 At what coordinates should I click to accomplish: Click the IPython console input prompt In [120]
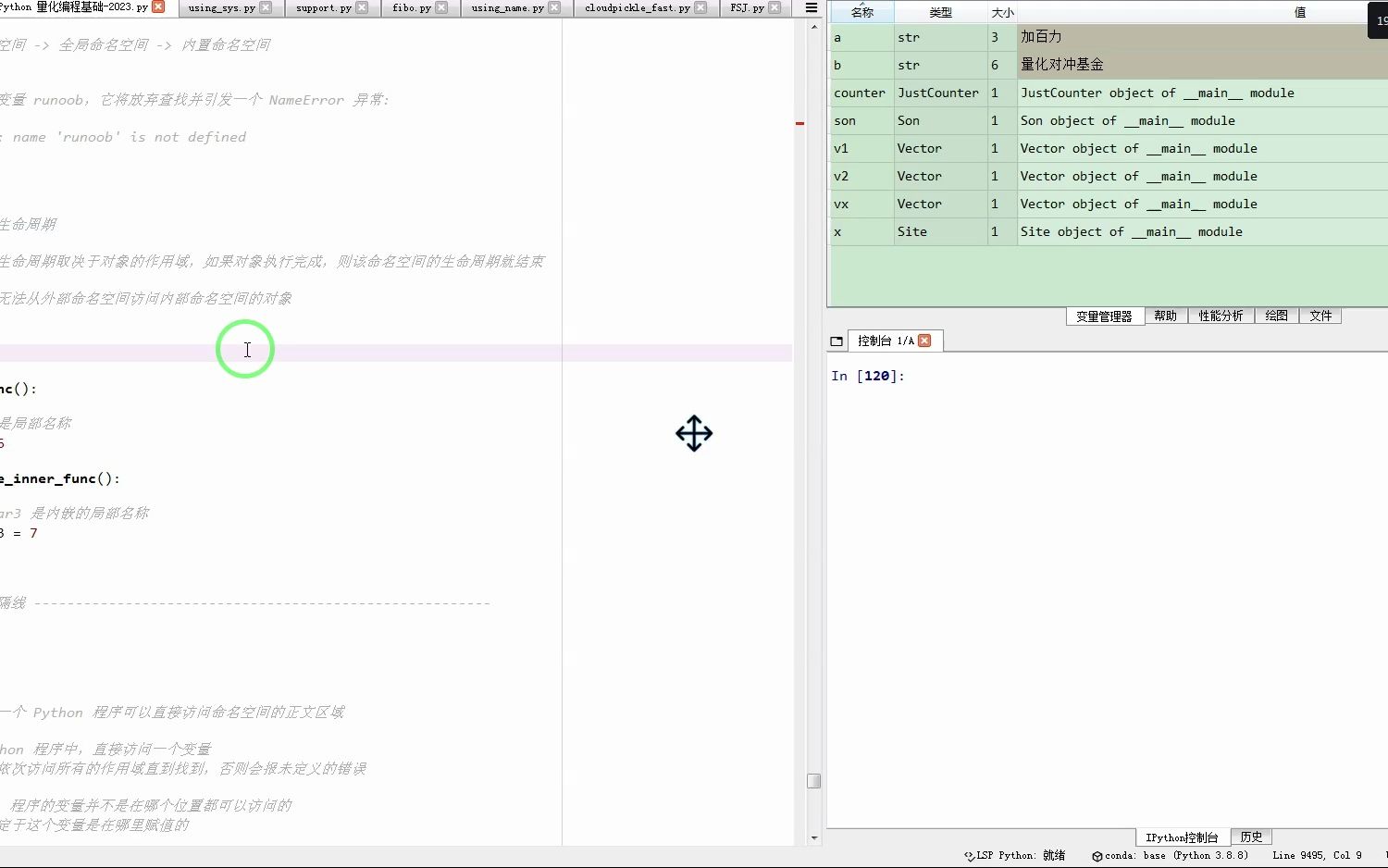click(x=868, y=376)
